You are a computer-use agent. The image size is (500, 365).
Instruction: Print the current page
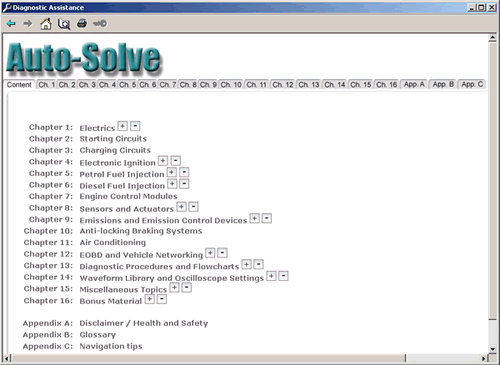tap(82, 24)
